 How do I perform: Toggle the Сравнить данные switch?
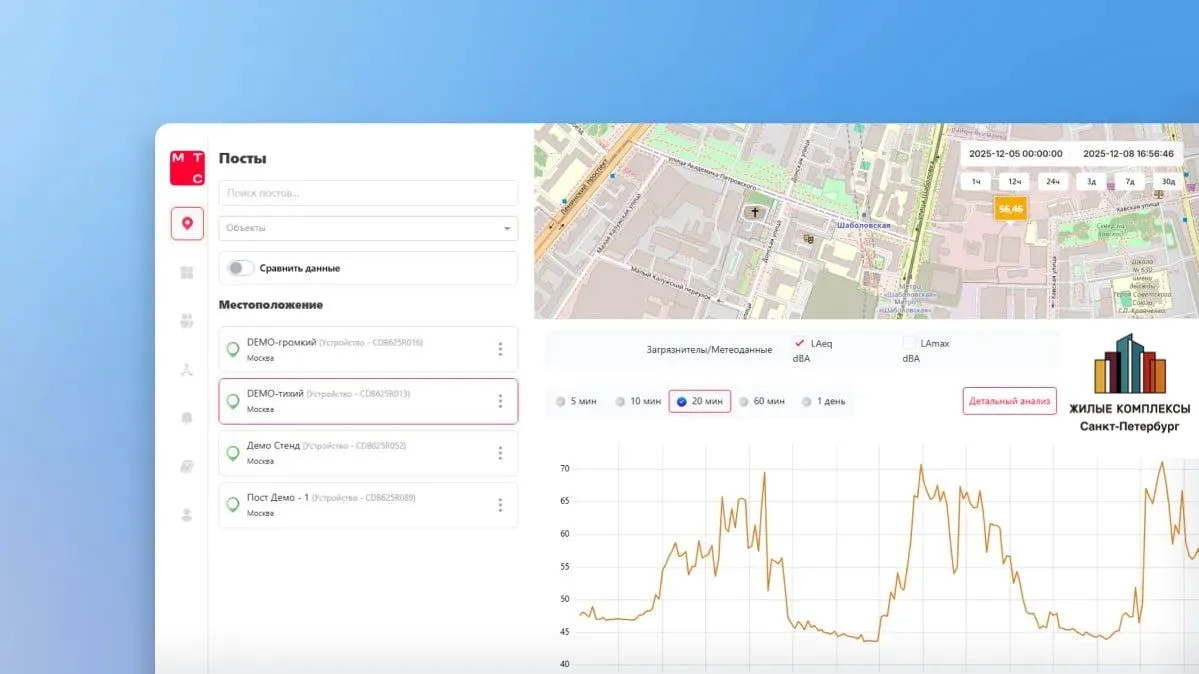tap(240, 268)
